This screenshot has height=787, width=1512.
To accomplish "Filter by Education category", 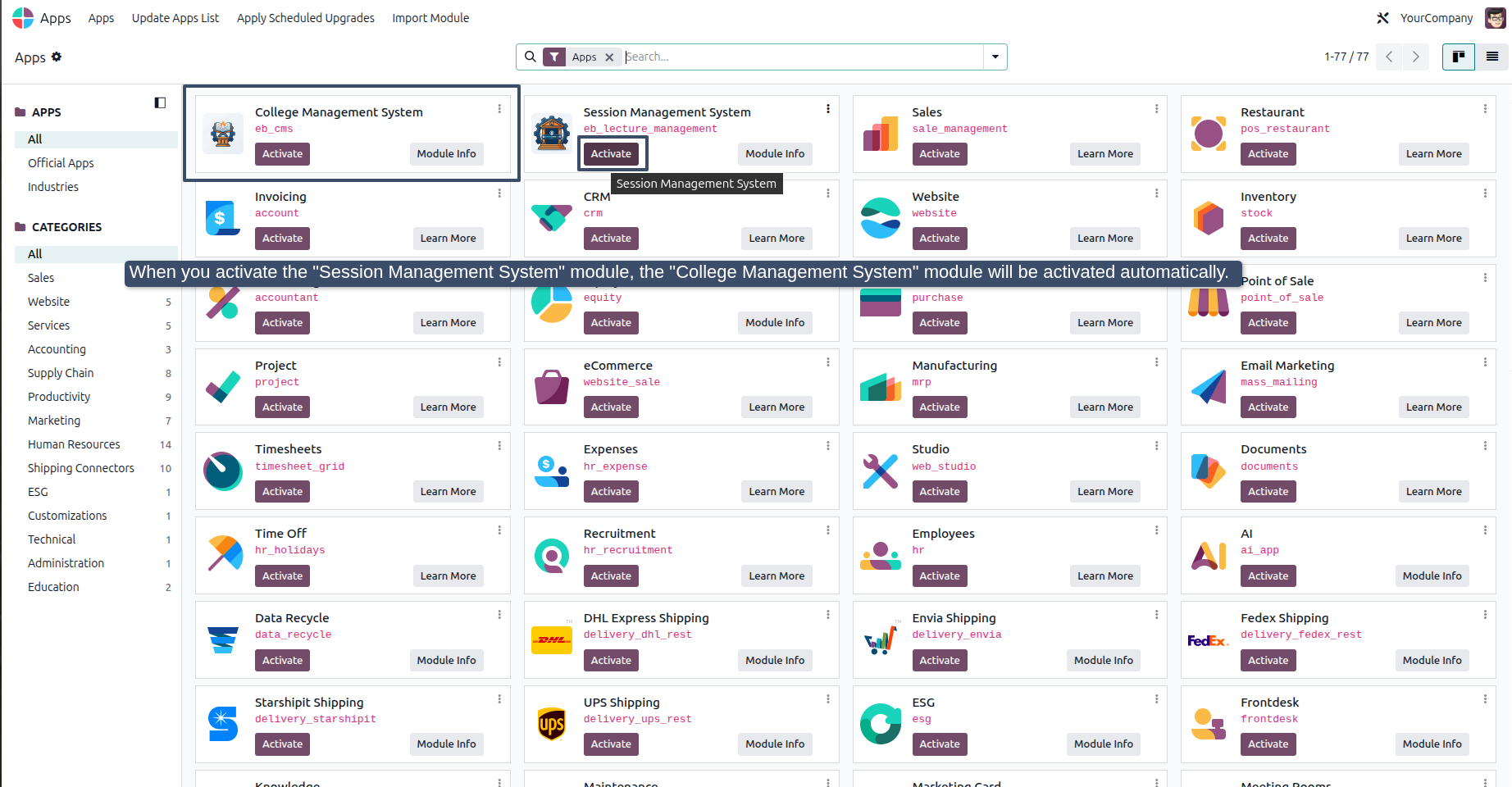I will [x=96, y=587].
